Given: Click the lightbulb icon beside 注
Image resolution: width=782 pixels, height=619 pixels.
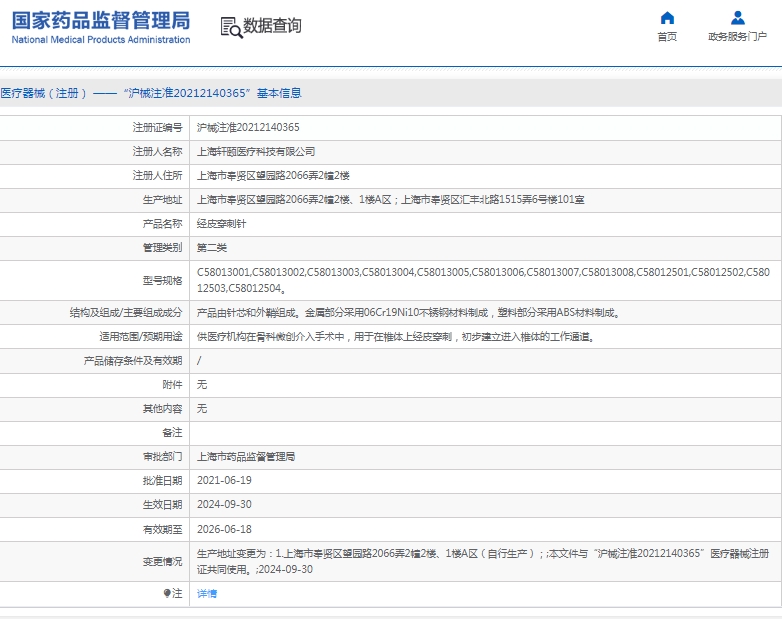Looking at the screenshot, I should click(167, 593).
